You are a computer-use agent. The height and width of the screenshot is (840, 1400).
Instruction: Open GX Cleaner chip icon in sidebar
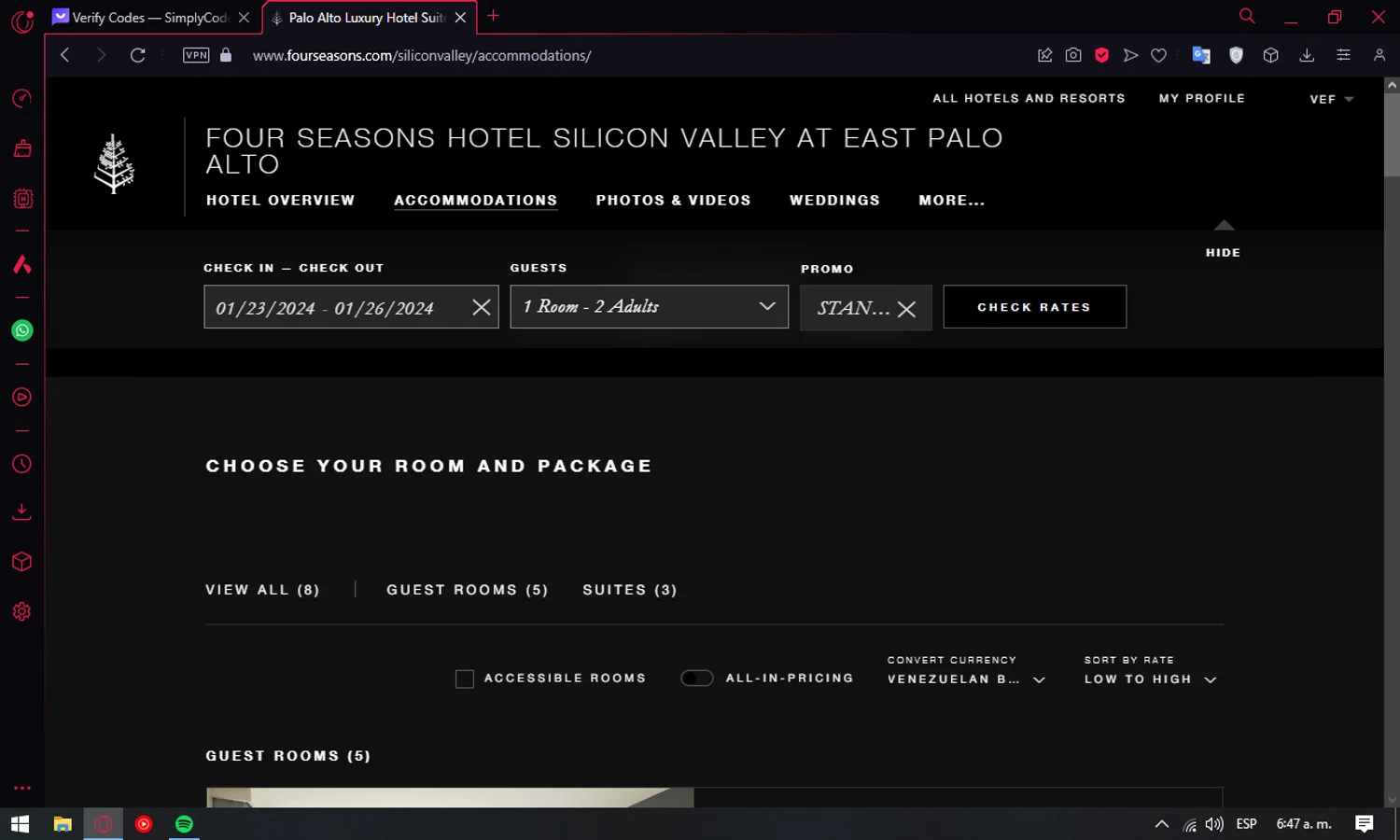point(22,199)
